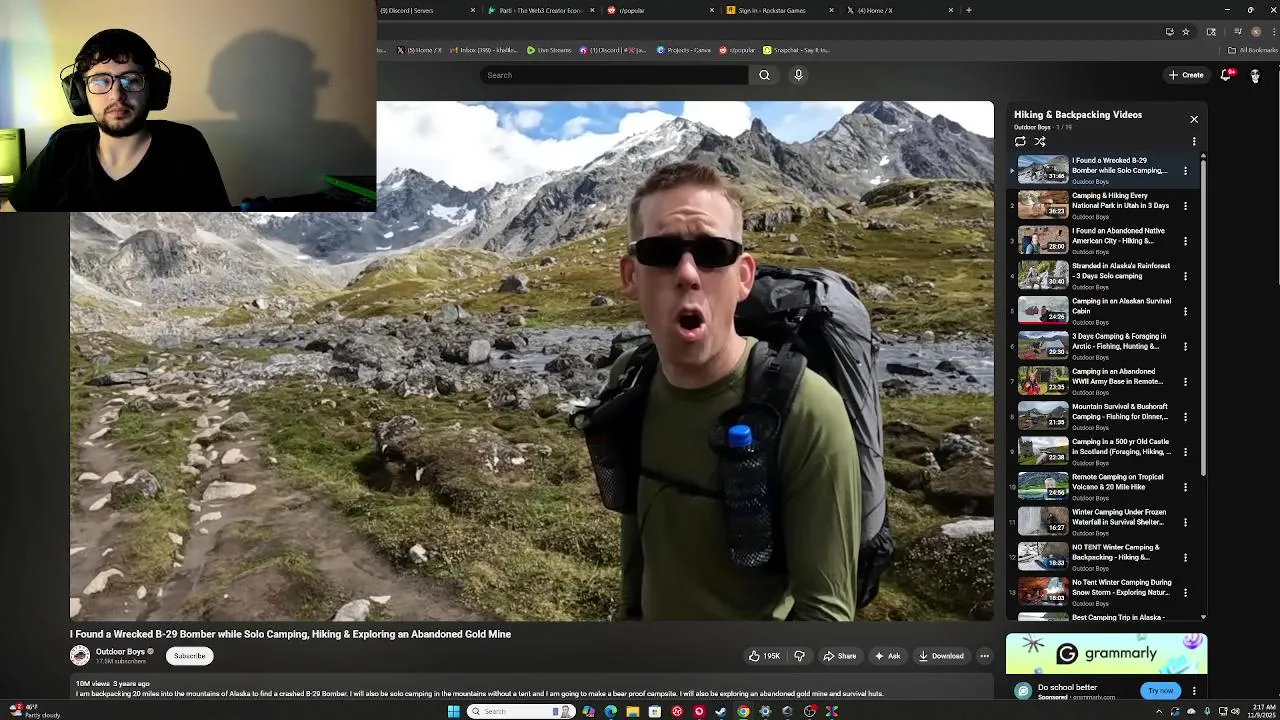
Task: Click playlist panel scrollbar
Action: click(x=1203, y=315)
